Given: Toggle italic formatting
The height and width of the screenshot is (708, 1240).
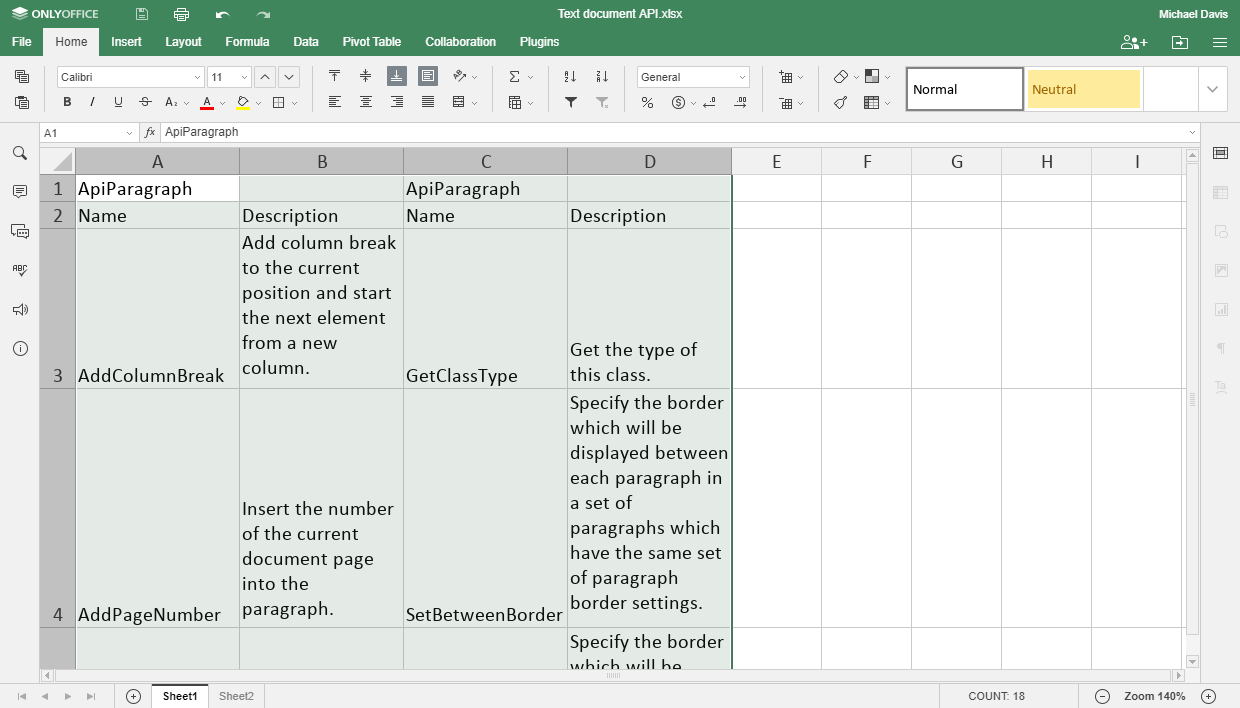Looking at the screenshot, I should pos(91,102).
